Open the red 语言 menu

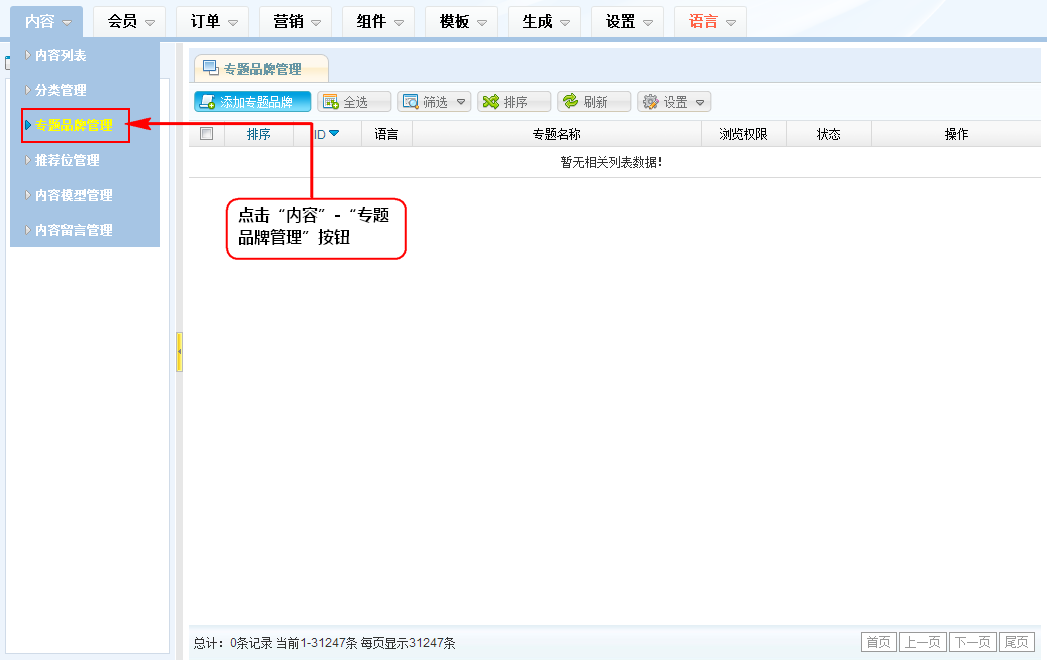coord(711,21)
